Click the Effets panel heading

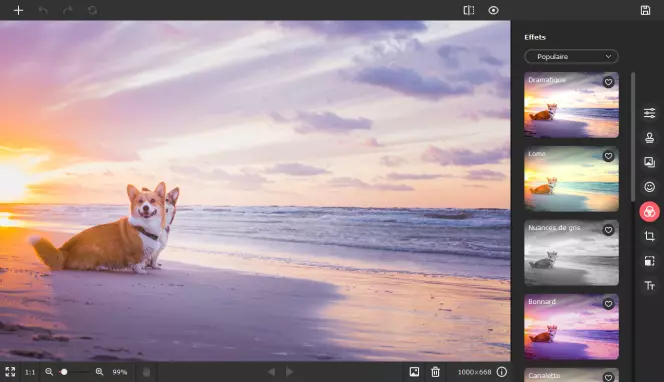(x=535, y=37)
